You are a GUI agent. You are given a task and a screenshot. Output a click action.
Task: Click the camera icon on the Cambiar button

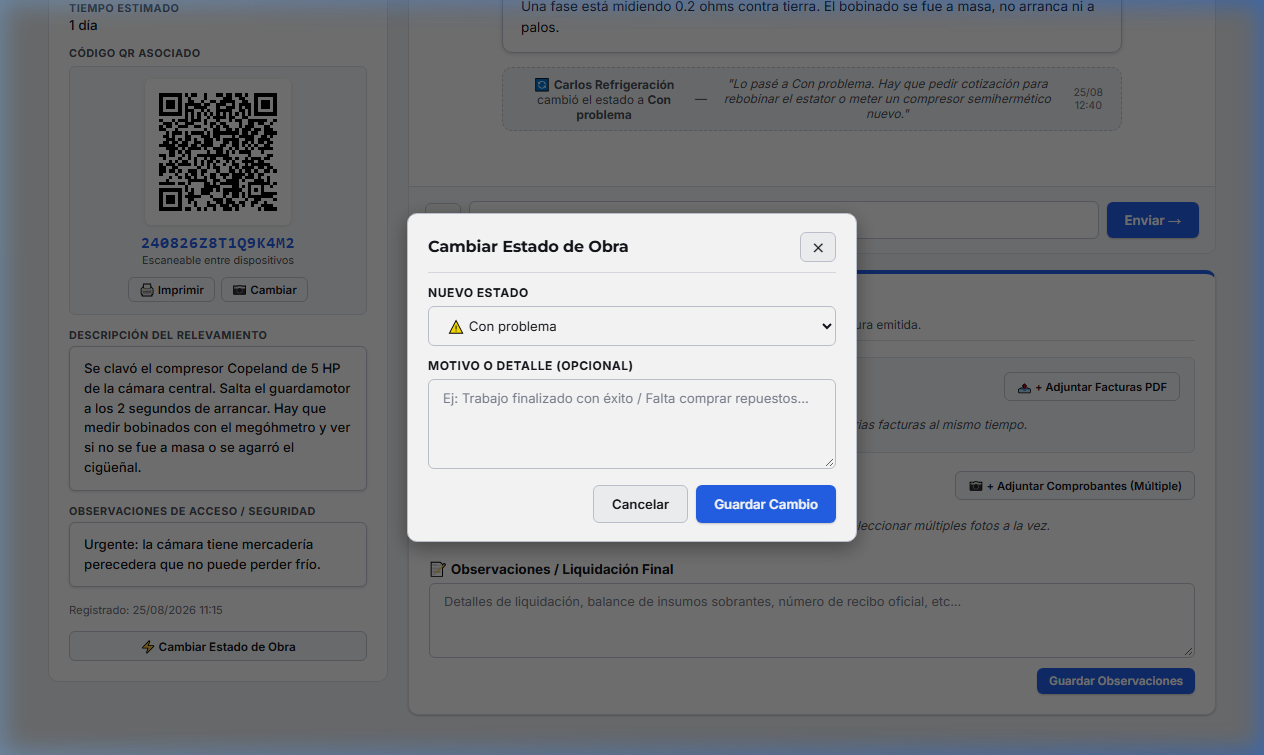pos(239,290)
